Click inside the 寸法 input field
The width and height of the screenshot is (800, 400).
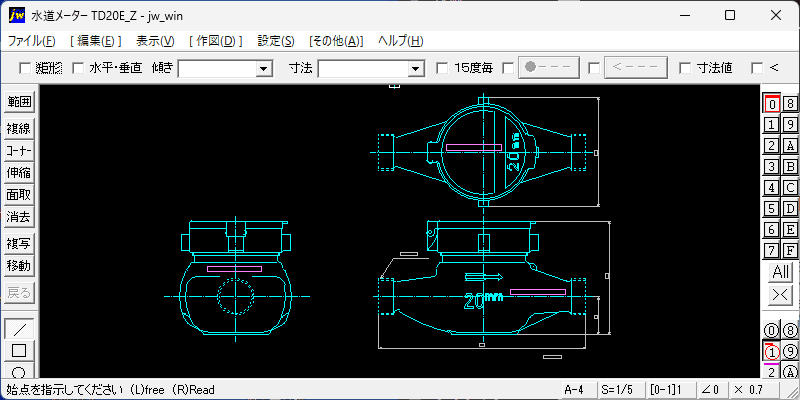(363, 68)
